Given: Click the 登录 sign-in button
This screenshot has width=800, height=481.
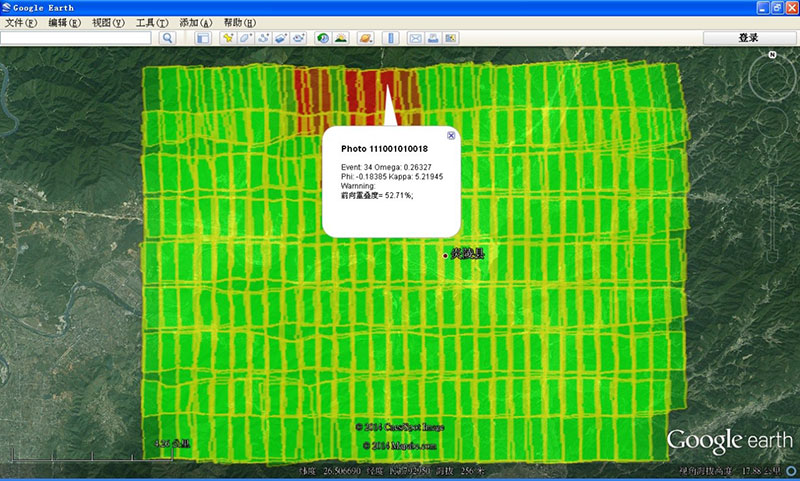Looking at the screenshot, I should pyautogui.click(x=748, y=38).
